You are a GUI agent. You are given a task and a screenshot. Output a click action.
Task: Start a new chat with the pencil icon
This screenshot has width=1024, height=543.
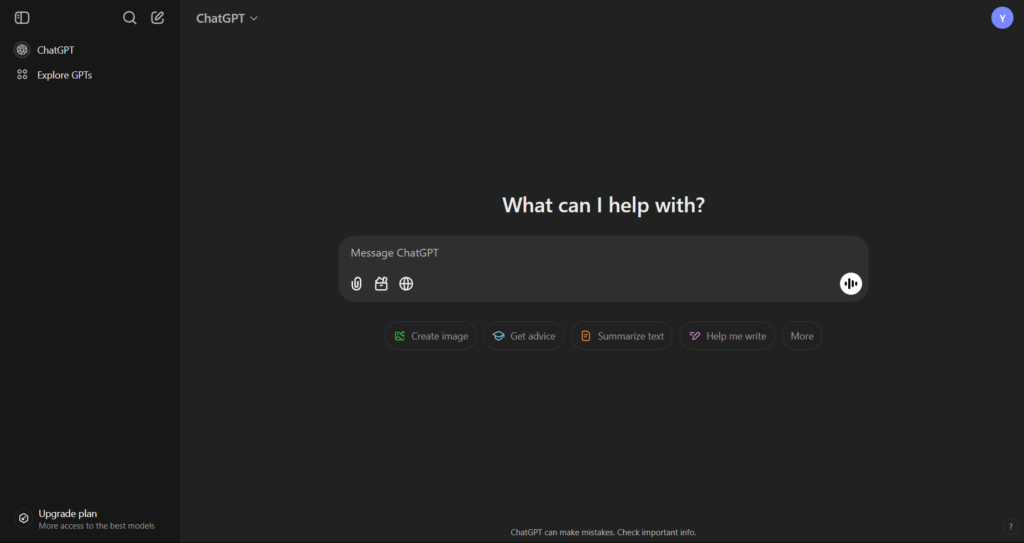point(157,18)
